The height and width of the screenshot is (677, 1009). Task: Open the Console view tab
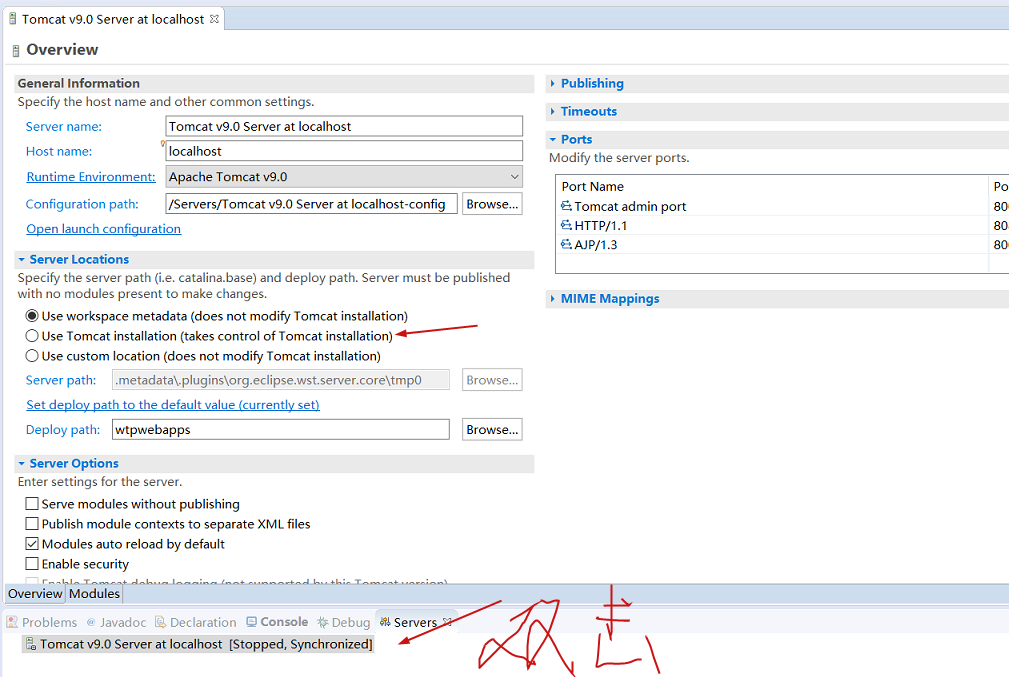pos(277,622)
